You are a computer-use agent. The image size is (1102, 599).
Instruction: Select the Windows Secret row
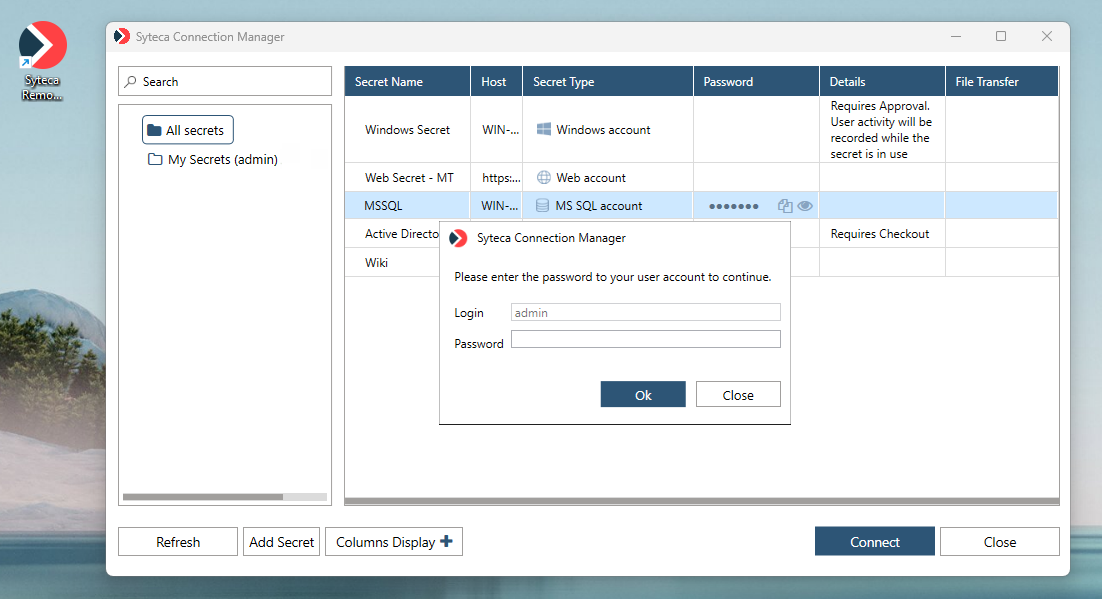[701, 129]
